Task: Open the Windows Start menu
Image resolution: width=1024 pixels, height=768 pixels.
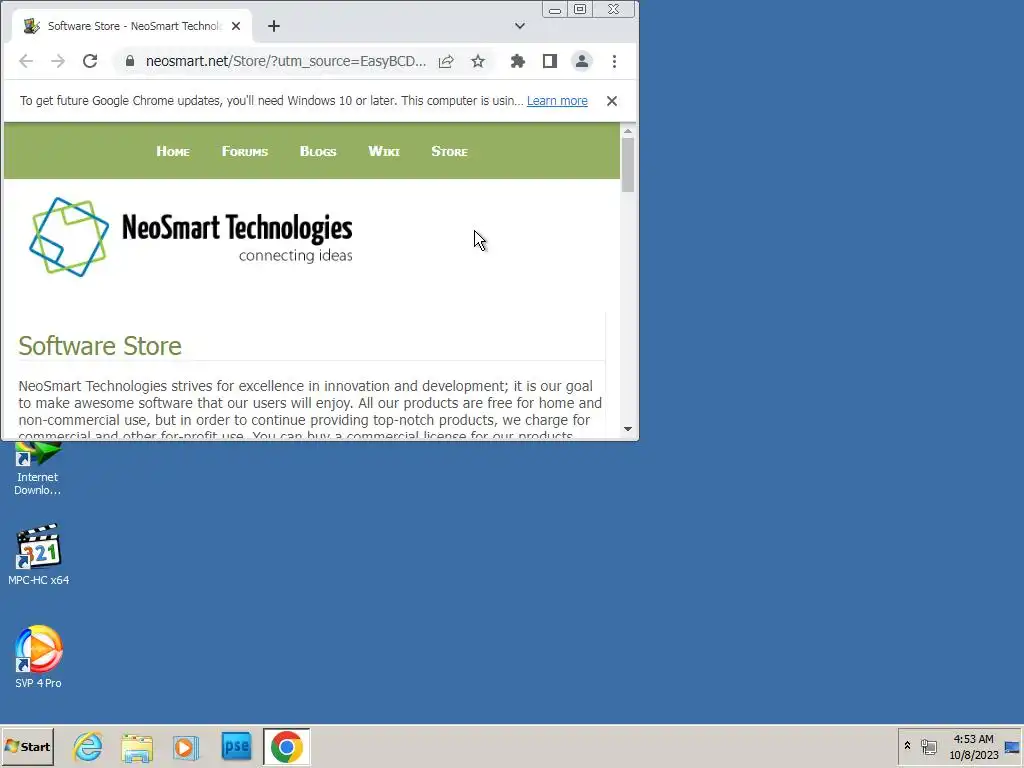Action: click(27, 747)
